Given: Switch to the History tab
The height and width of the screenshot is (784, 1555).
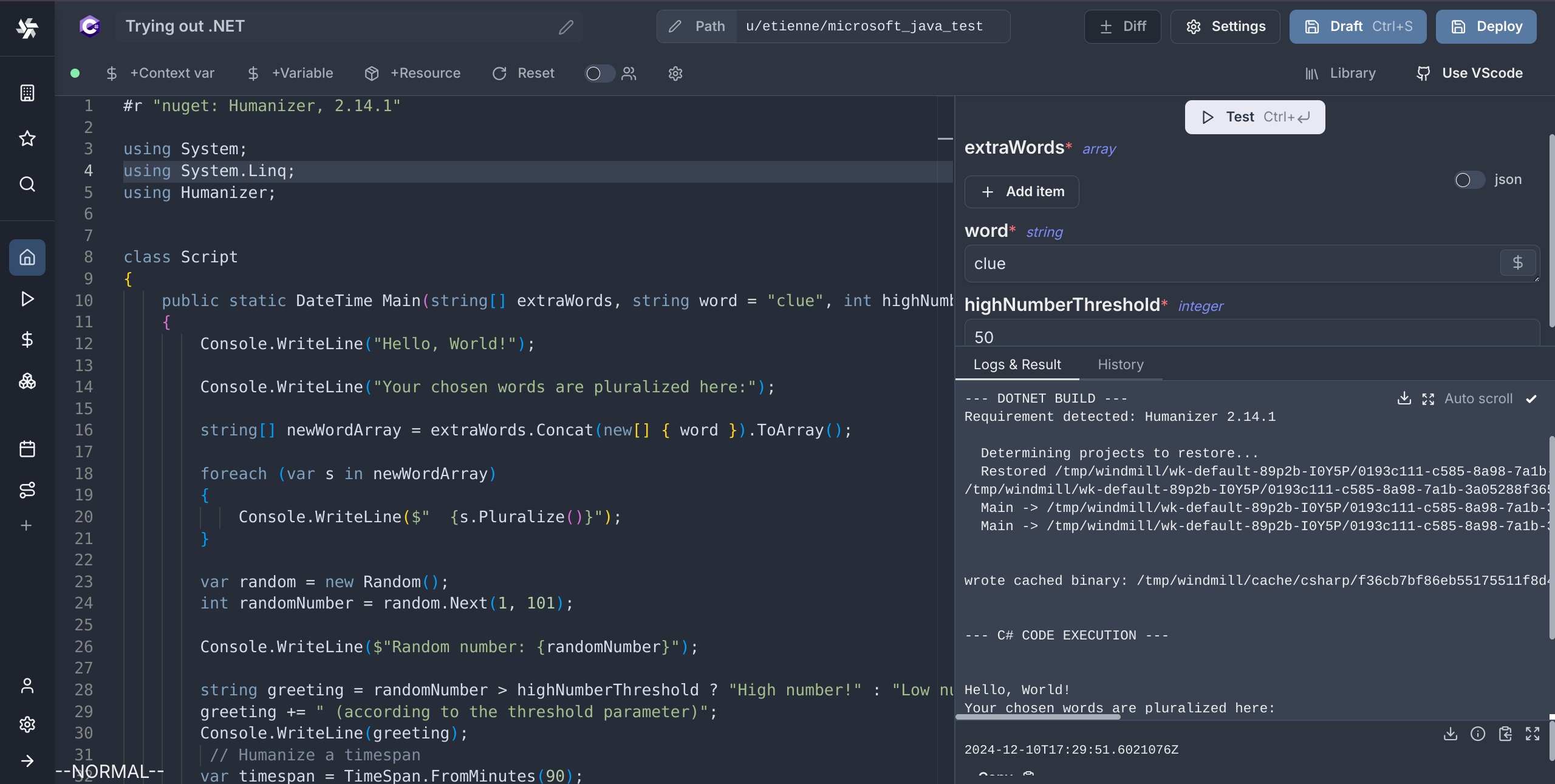Looking at the screenshot, I should (1120, 364).
